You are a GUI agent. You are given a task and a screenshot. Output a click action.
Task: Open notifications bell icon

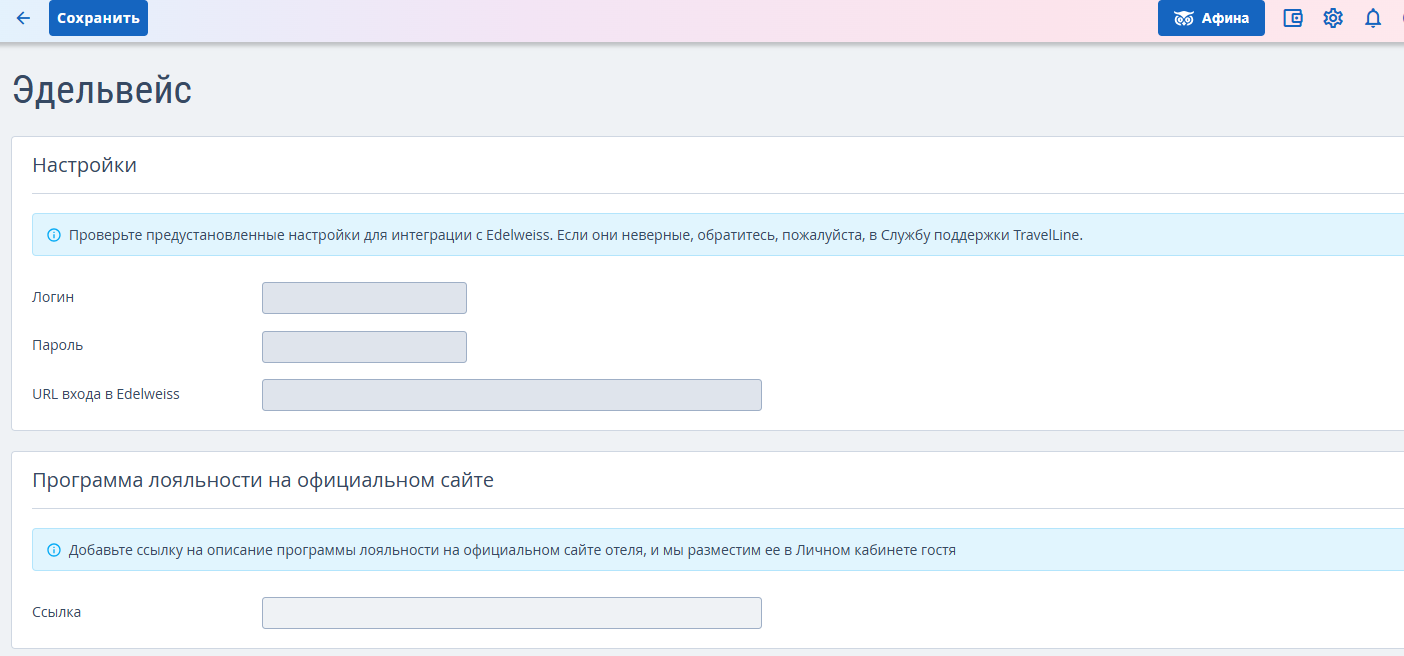pyautogui.click(x=1373, y=18)
